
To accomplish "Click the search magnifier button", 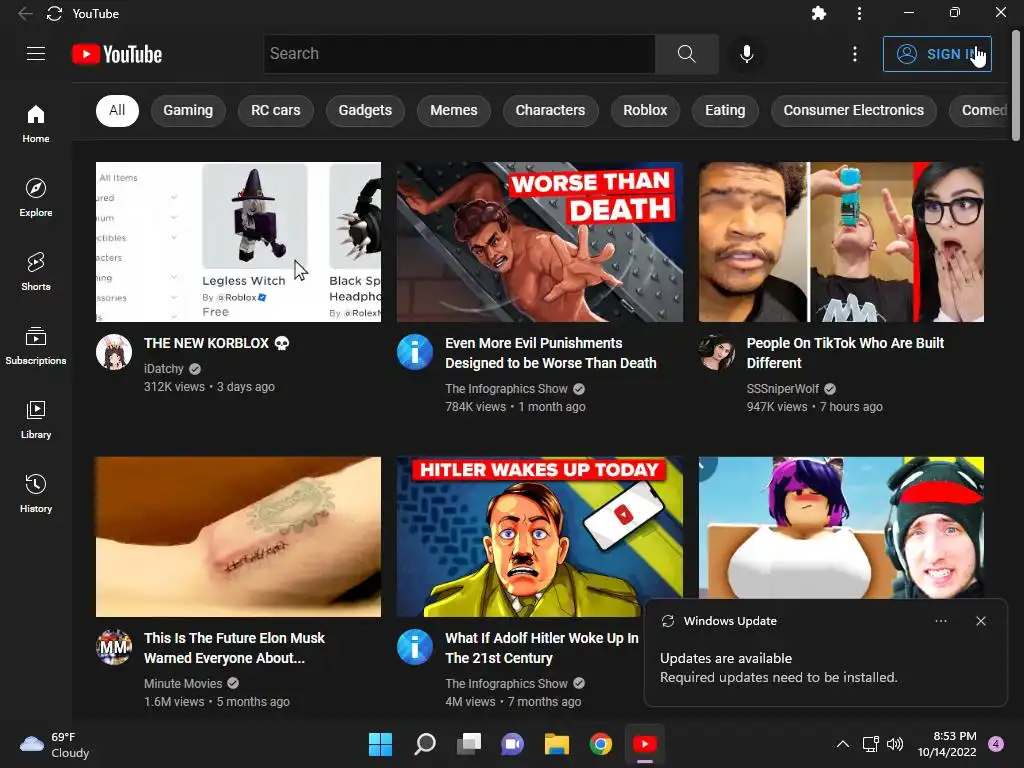I will click(x=686, y=54).
